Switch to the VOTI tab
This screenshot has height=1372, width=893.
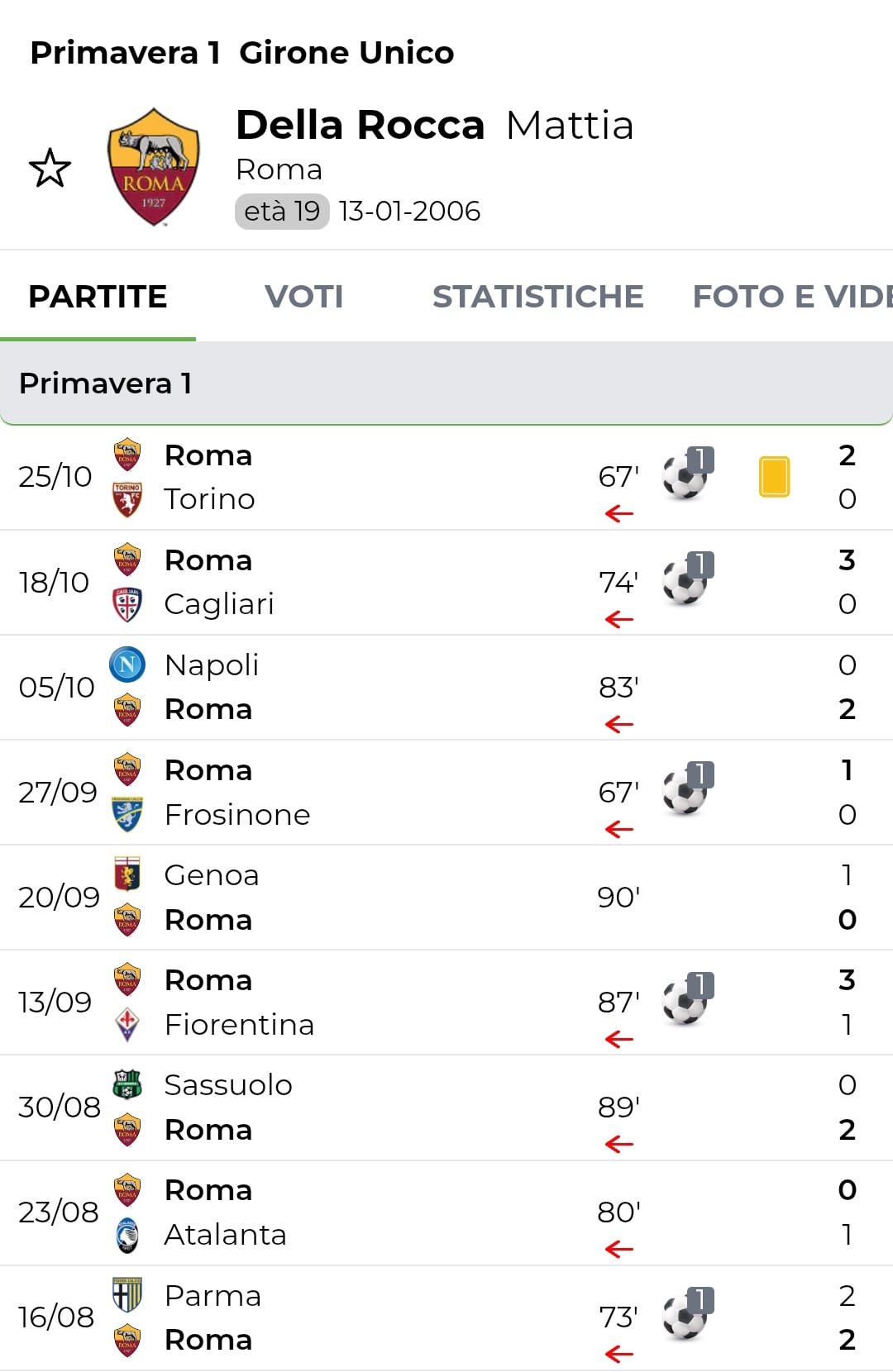(303, 297)
